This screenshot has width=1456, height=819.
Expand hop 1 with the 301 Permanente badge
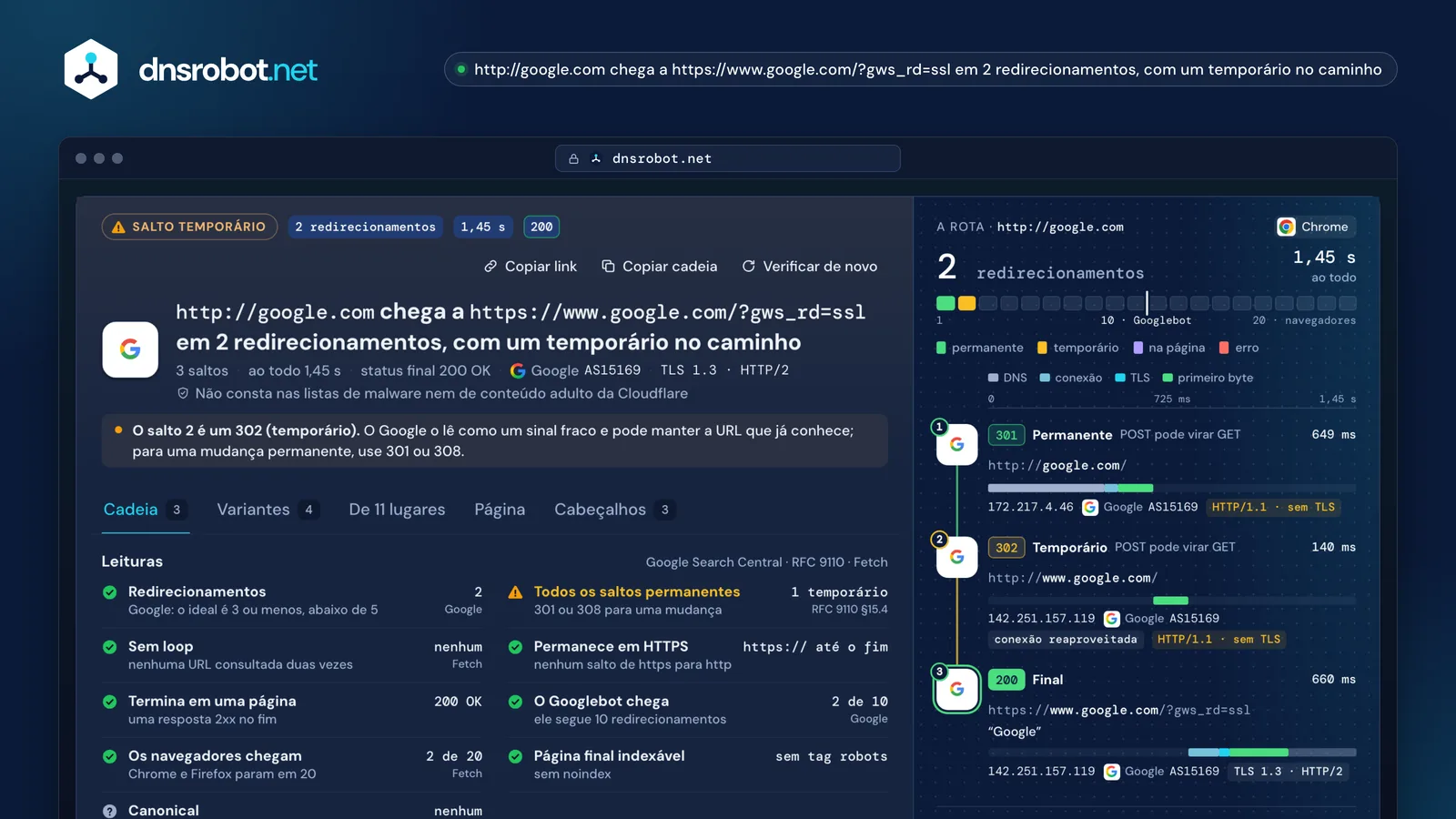(1147, 470)
